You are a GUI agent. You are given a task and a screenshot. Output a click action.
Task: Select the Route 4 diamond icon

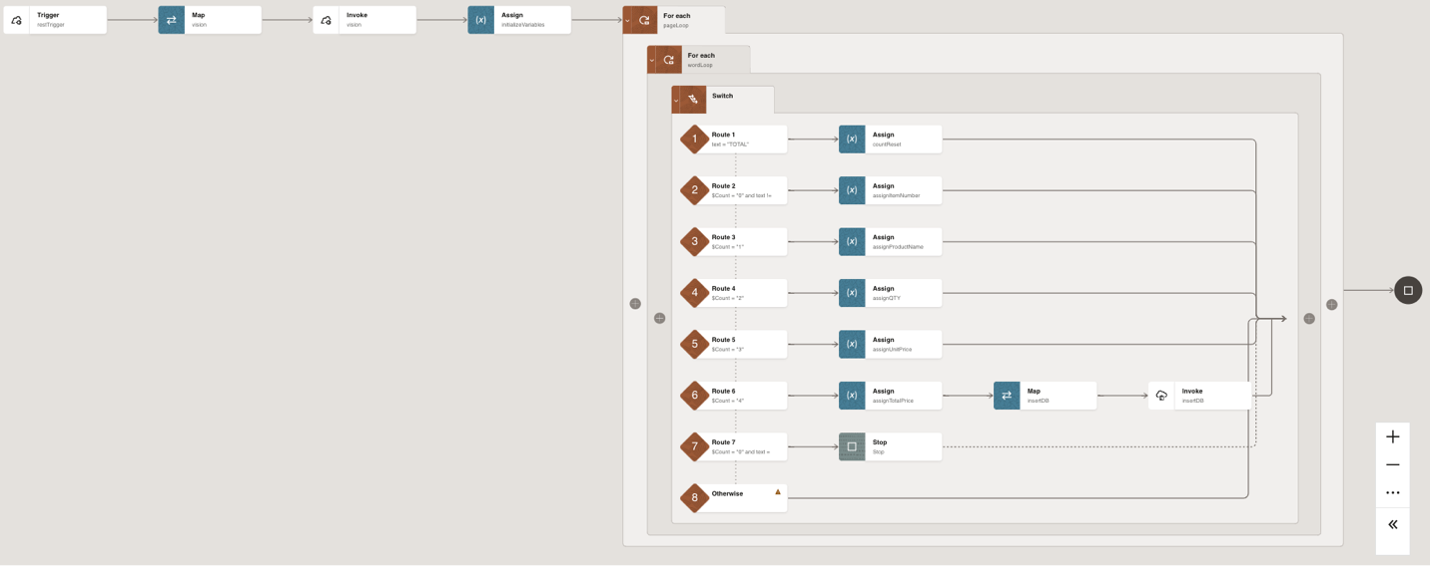pos(695,293)
